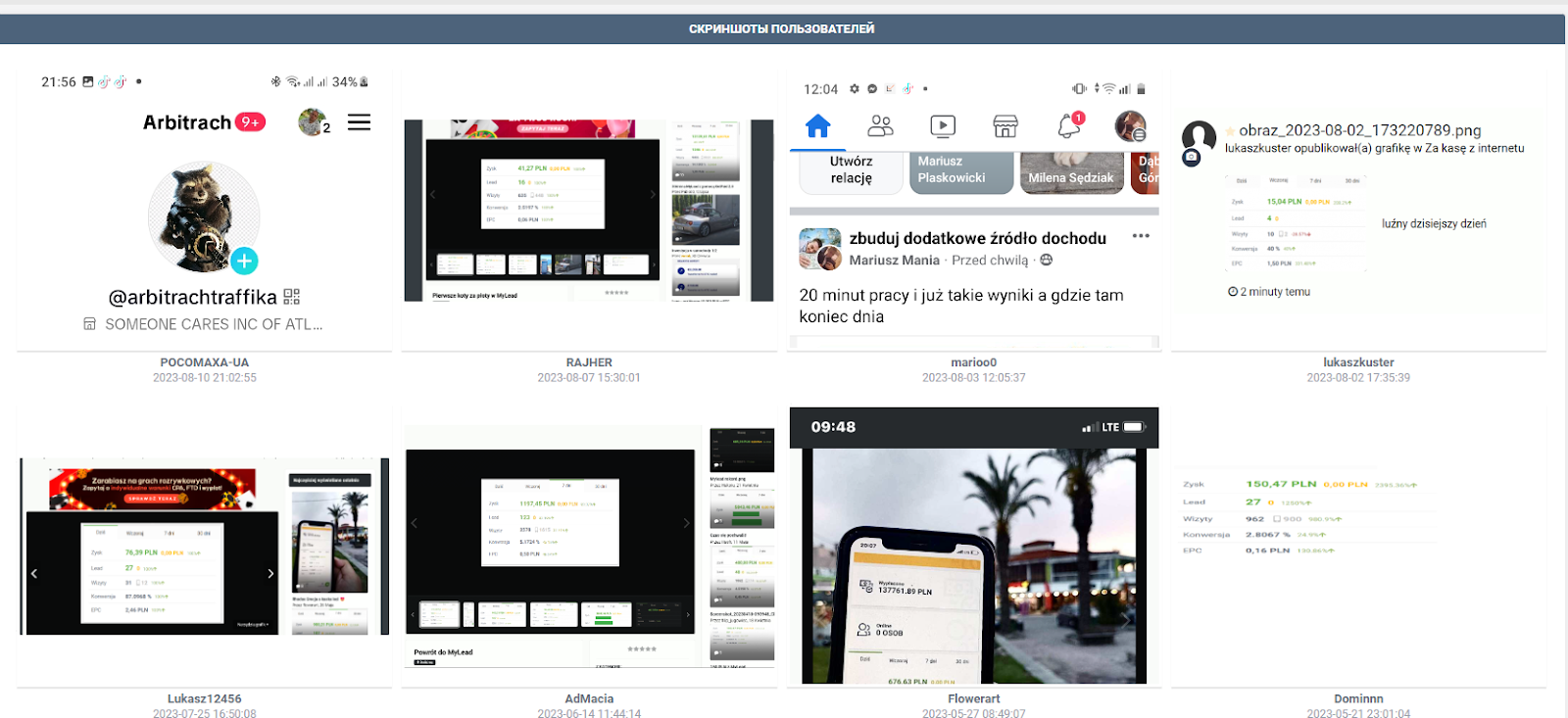Open the Milena Sędziak story
Image resolution: width=1568 pixels, height=718 pixels.
[1071, 171]
